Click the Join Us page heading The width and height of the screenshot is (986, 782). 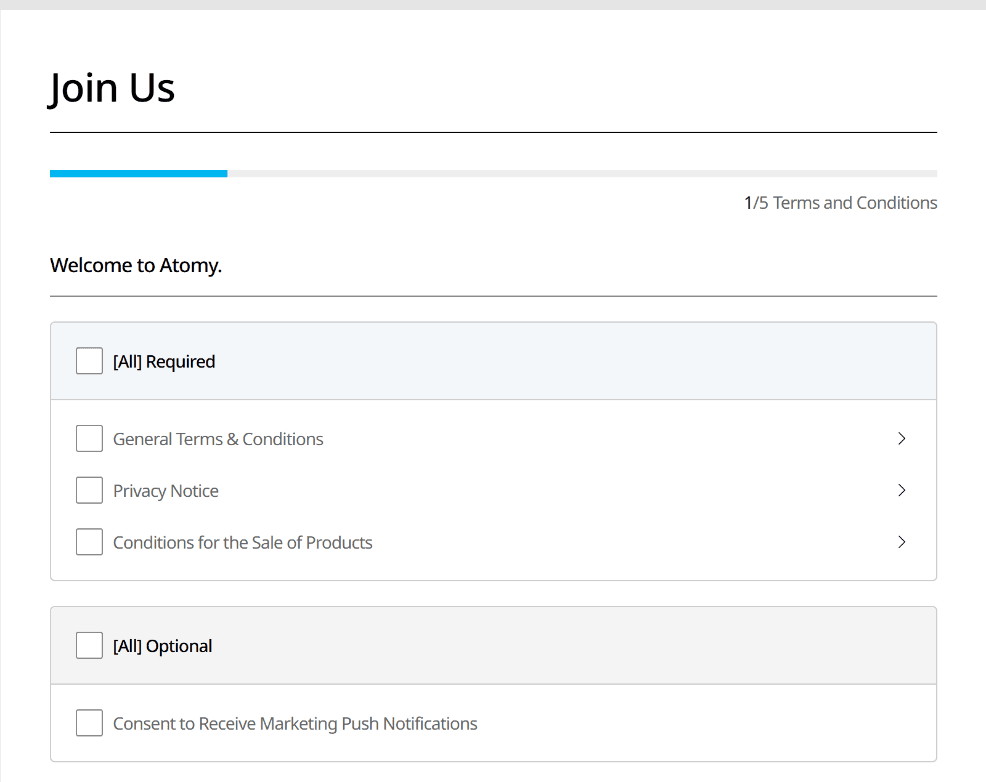[x=112, y=87]
